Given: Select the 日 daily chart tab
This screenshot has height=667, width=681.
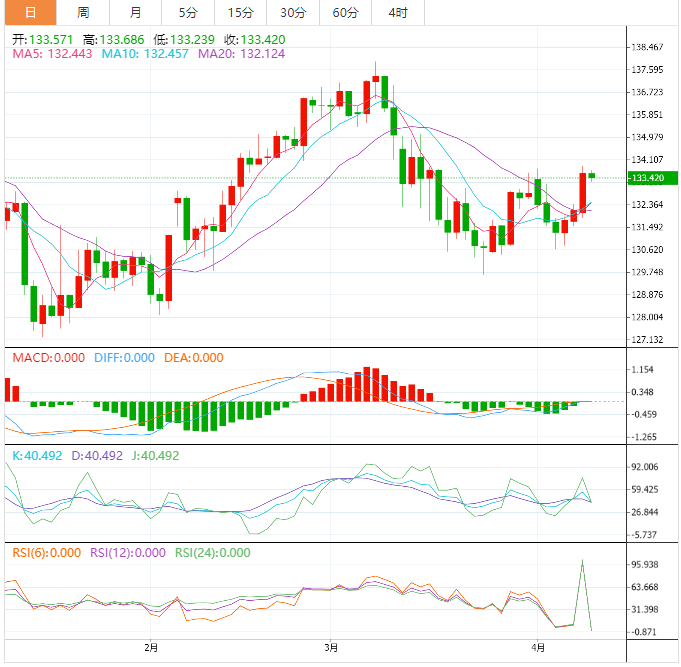Looking at the screenshot, I should pyautogui.click(x=30, y=12).
